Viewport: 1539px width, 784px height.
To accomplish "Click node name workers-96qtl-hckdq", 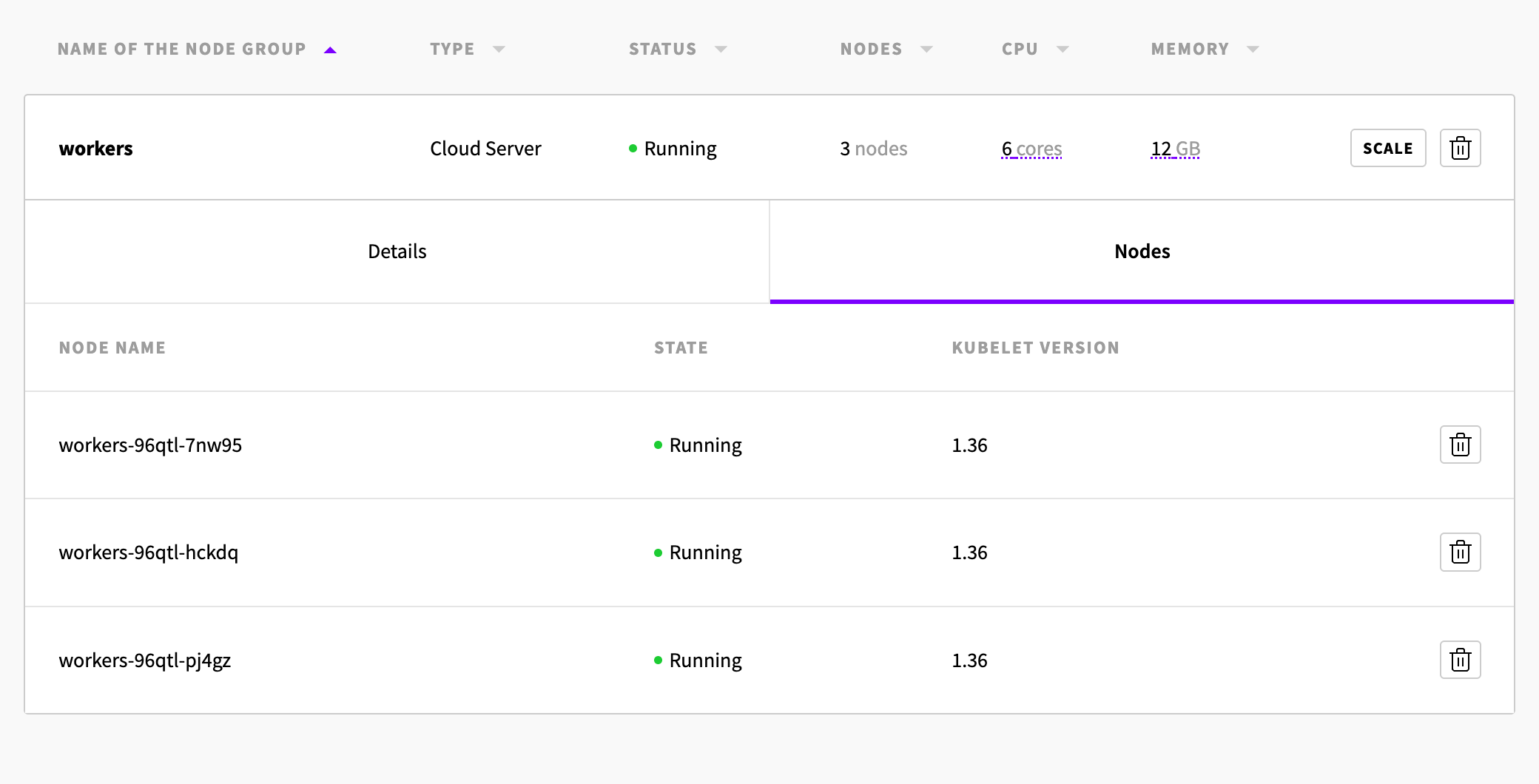I will click(148, 552).
